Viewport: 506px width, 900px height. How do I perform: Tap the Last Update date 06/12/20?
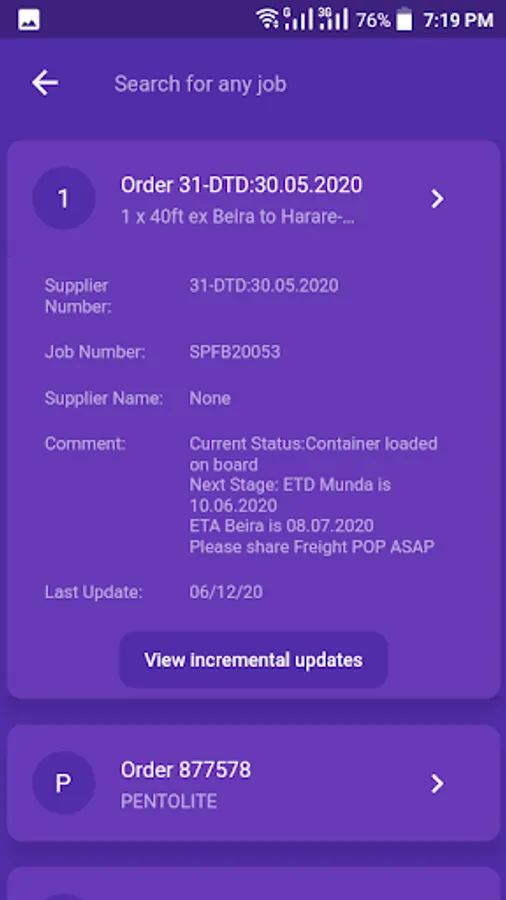click(226, 592)
